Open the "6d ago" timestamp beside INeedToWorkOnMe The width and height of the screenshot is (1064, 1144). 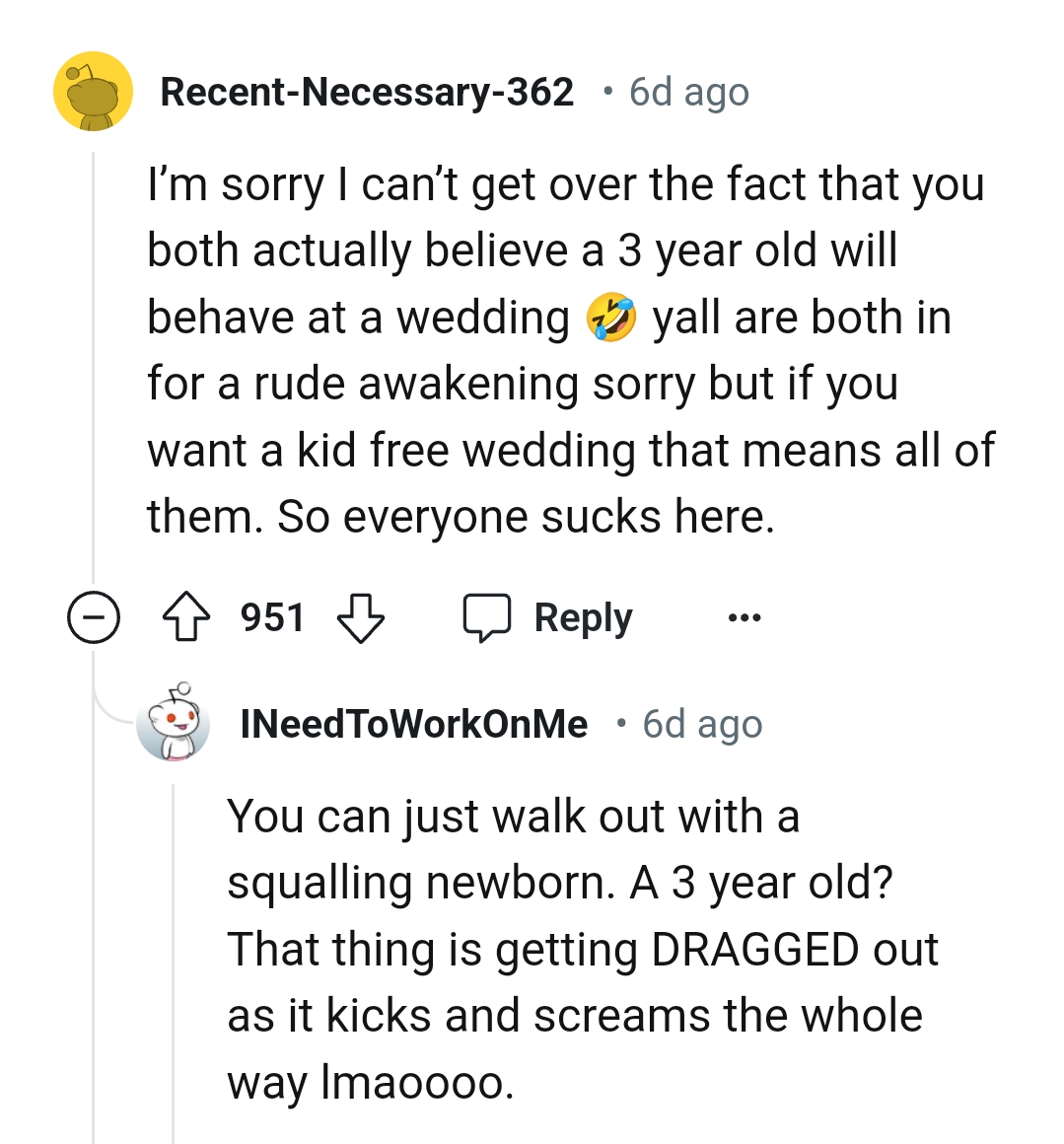coord(702,725)
